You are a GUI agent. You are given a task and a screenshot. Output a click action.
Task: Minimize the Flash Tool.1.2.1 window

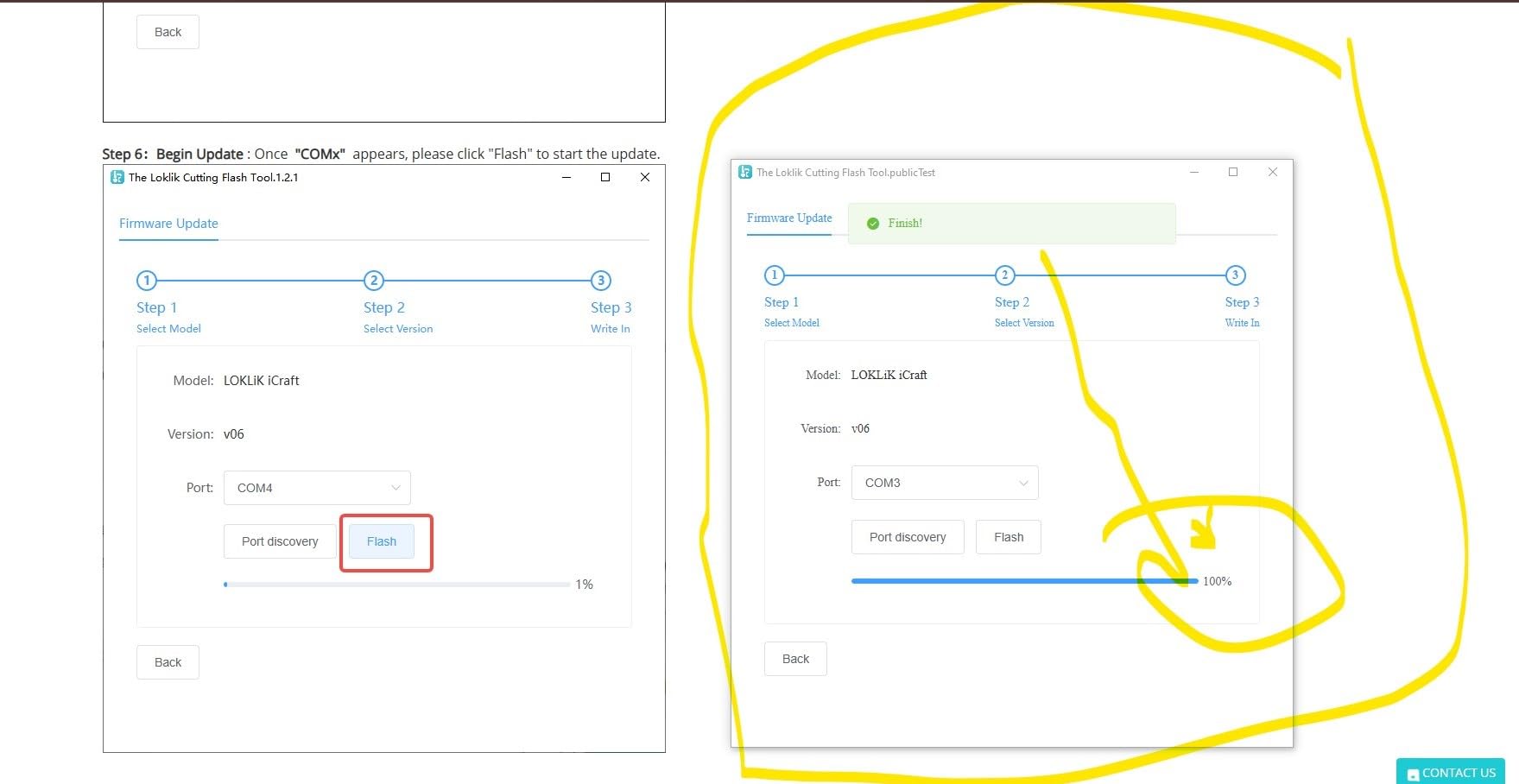[x=566, y=177]
